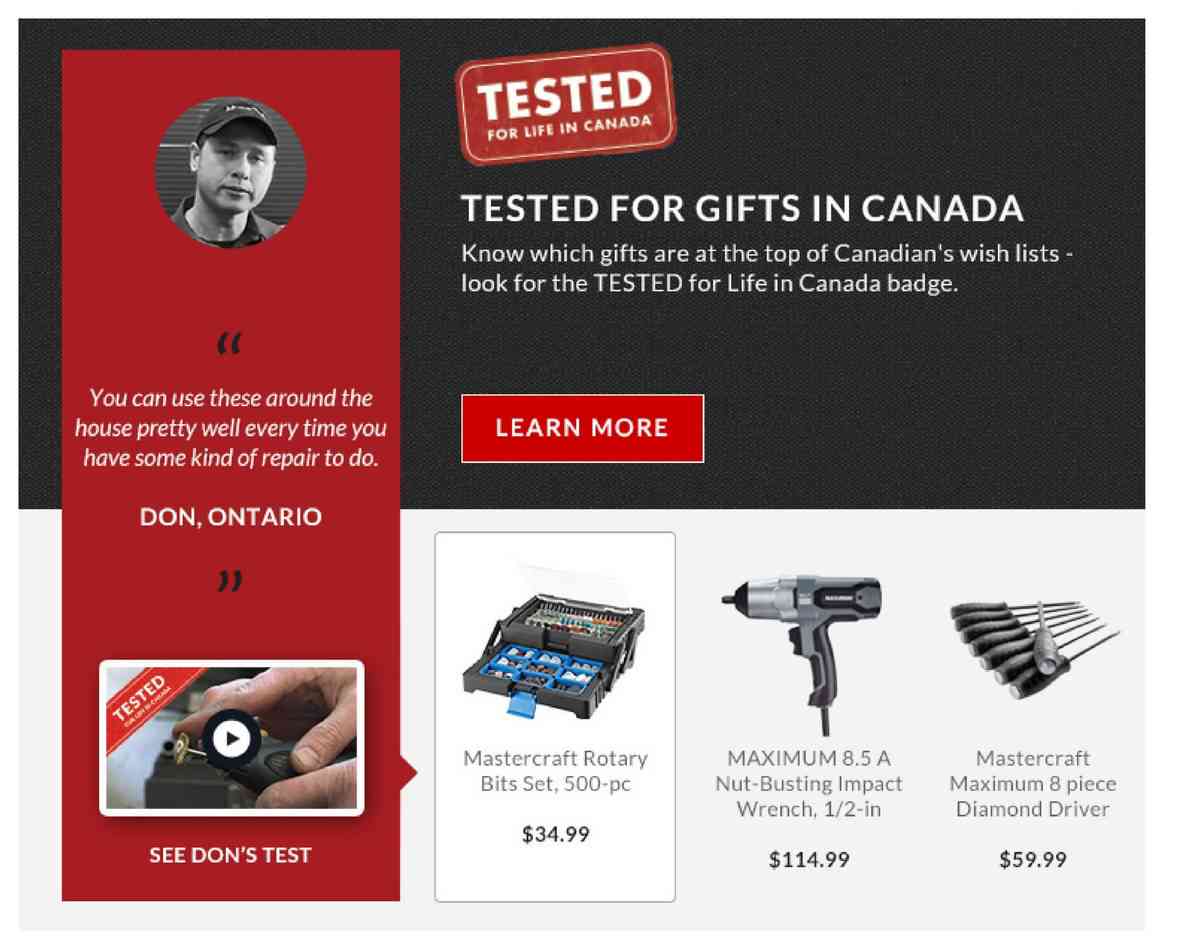
Task: Play Don's test video
Action: pos(231,739)
